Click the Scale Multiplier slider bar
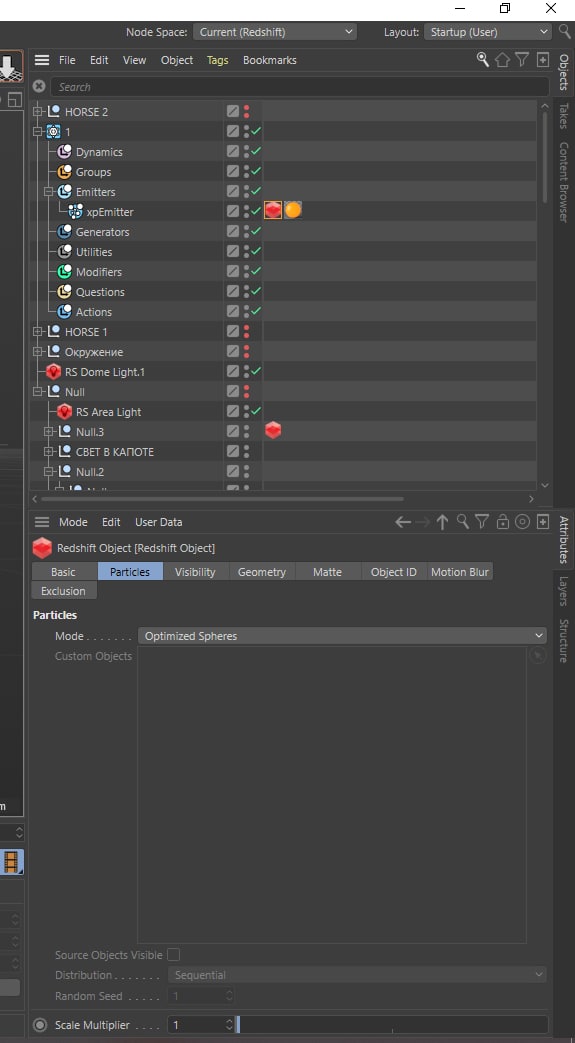 coord(393,1025)
